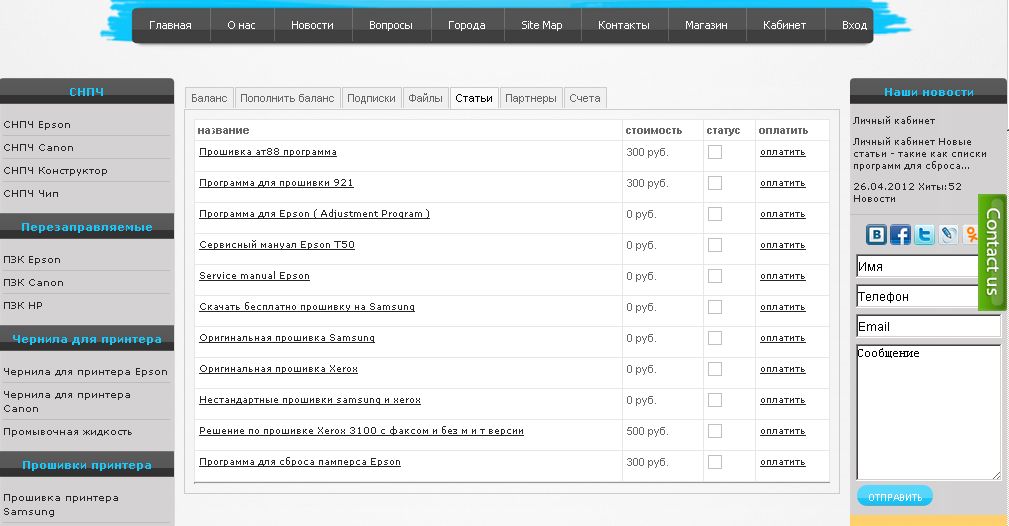Open Вход in the top navigation
1009x526 pixels.
pos(854,25)
